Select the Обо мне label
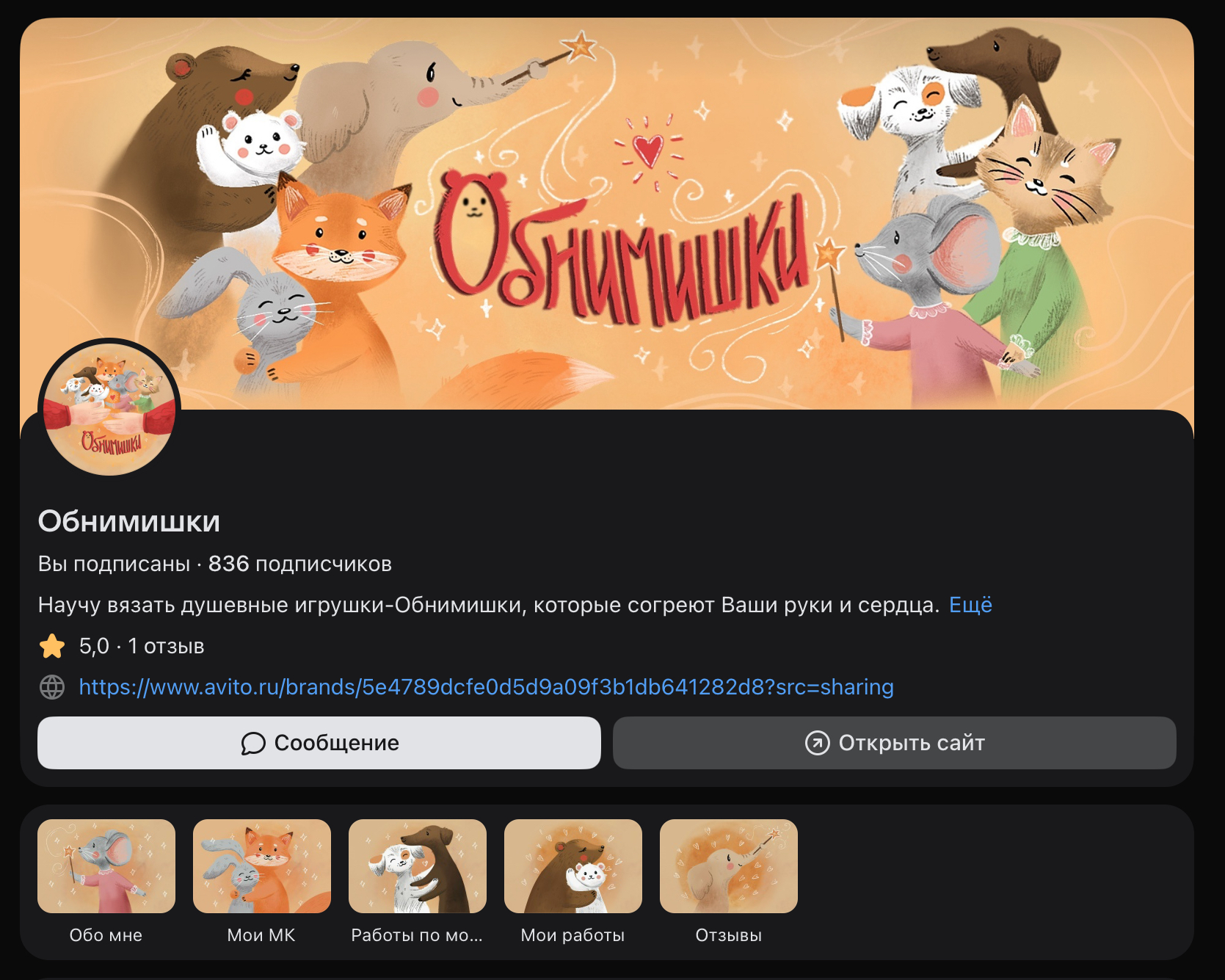 click(106, 935)
